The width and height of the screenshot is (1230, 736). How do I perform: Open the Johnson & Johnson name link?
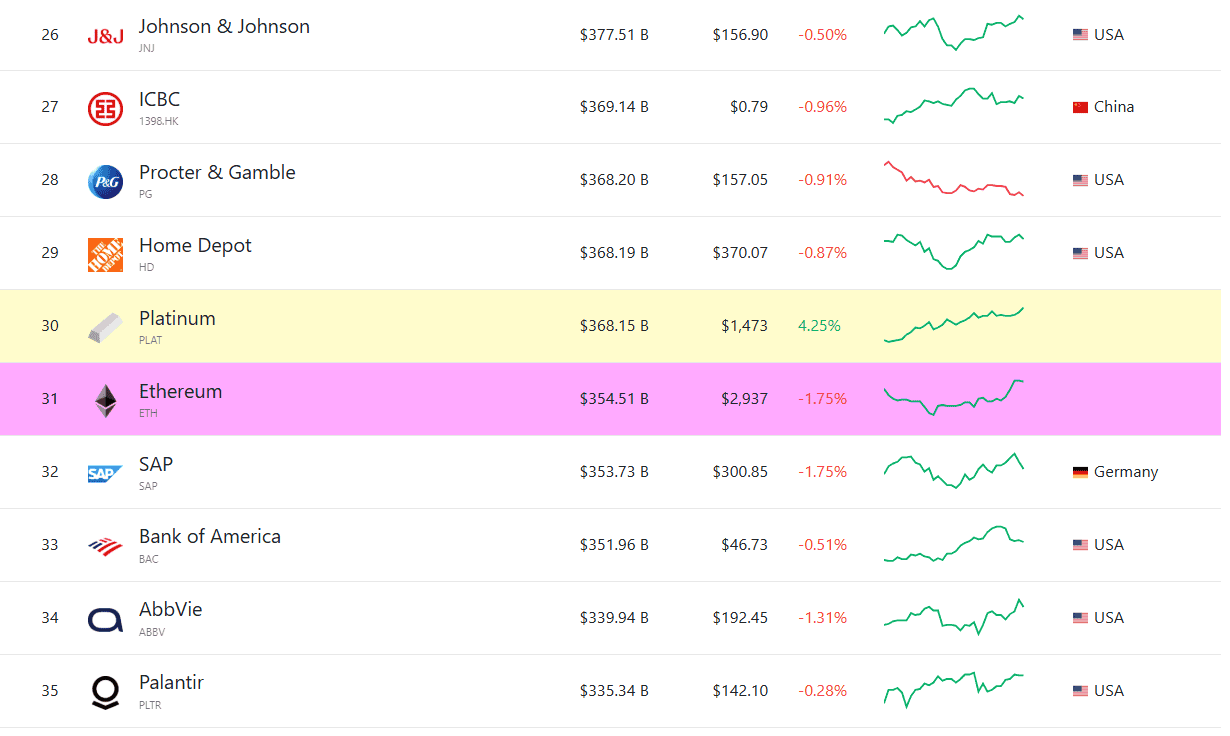[x=224, y=27]
